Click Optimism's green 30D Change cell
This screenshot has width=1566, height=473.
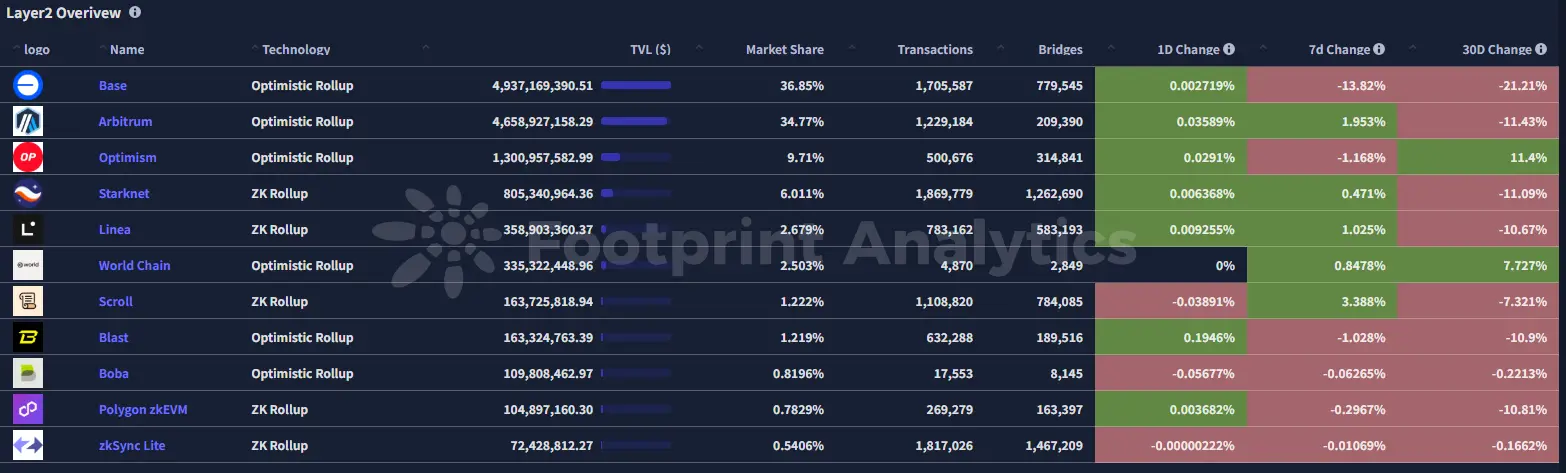(1480, 158)
